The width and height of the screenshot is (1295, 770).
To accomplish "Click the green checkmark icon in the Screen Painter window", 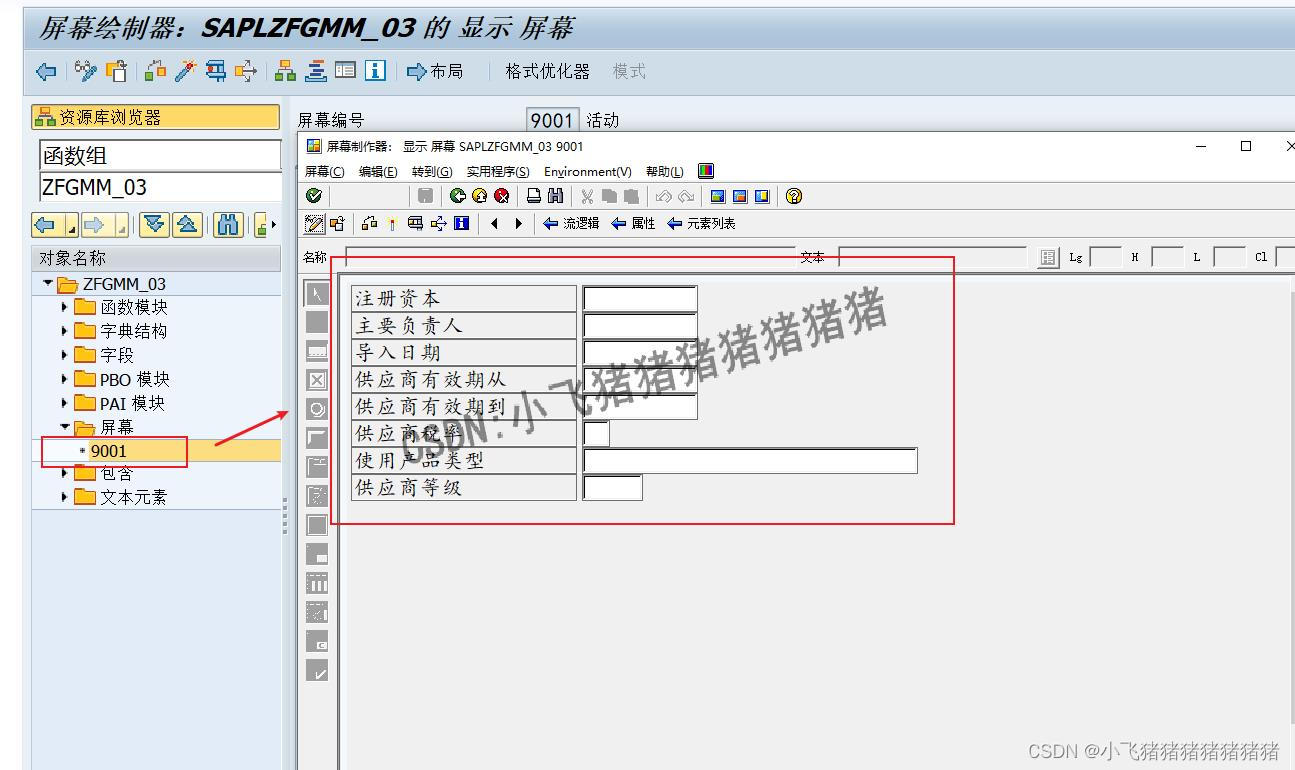I will tap(314, 196).
